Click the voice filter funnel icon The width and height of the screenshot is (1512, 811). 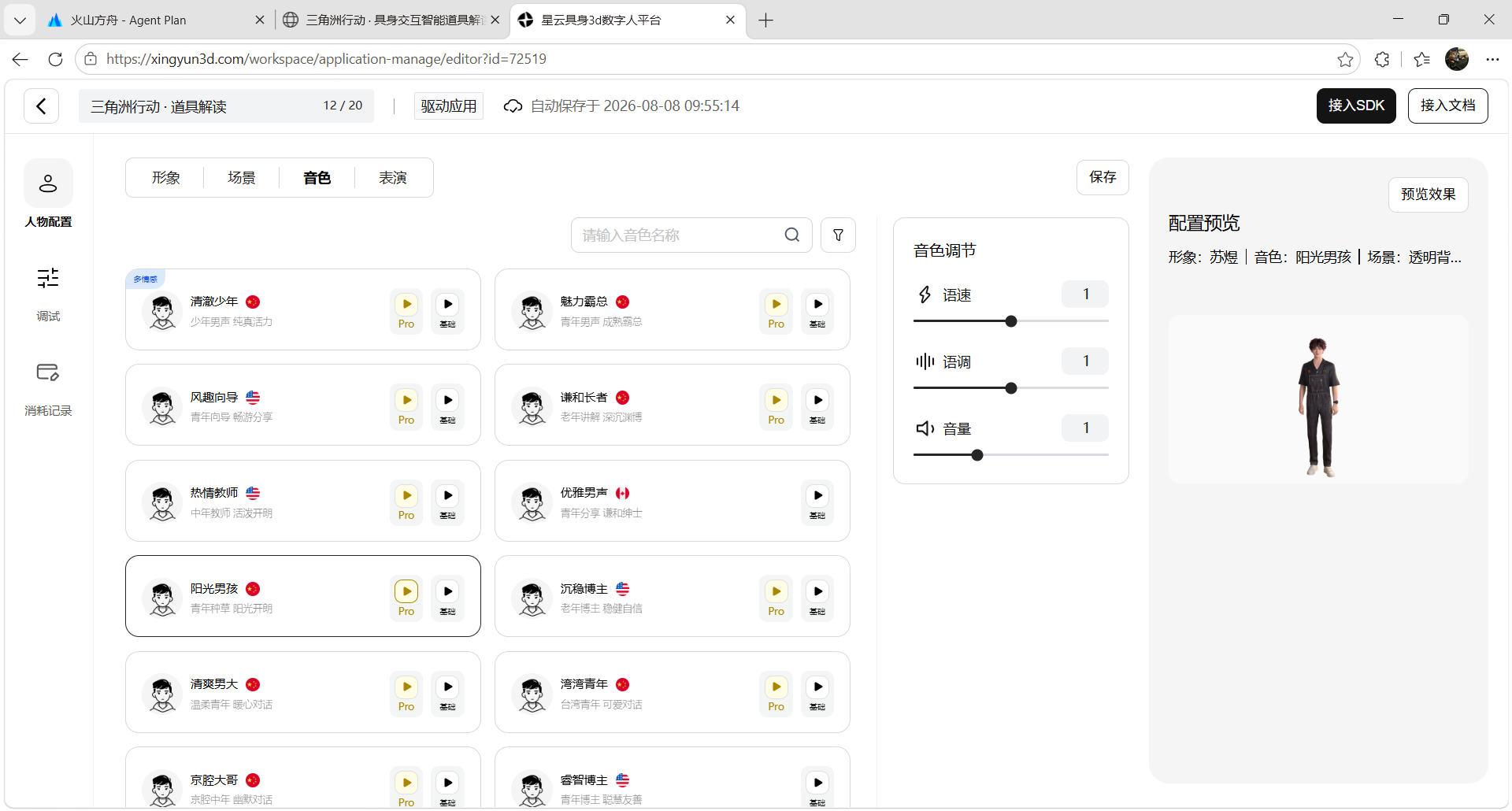point(838,235)
